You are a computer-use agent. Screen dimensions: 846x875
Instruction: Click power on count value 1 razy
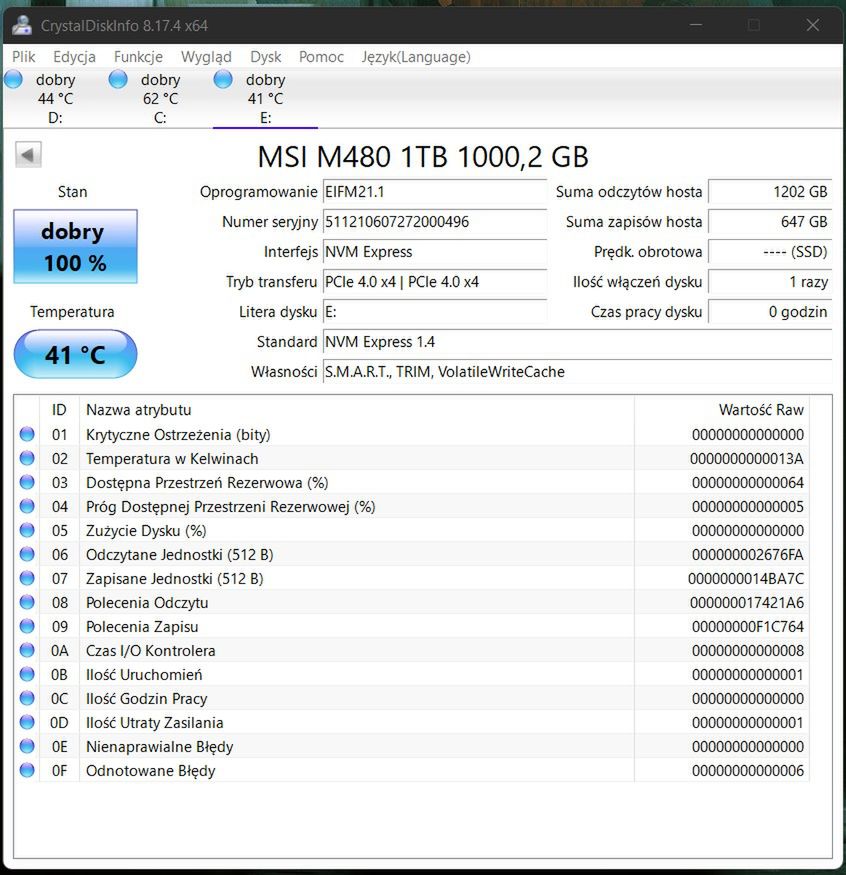[770, 282]
